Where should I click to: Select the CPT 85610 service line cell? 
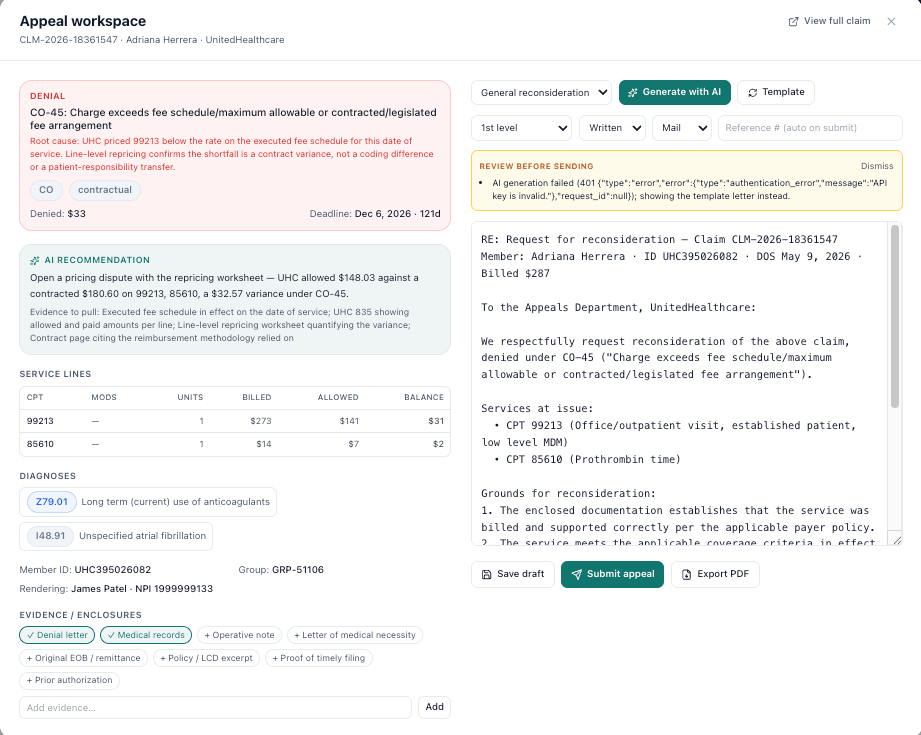[x=40, y=444]
